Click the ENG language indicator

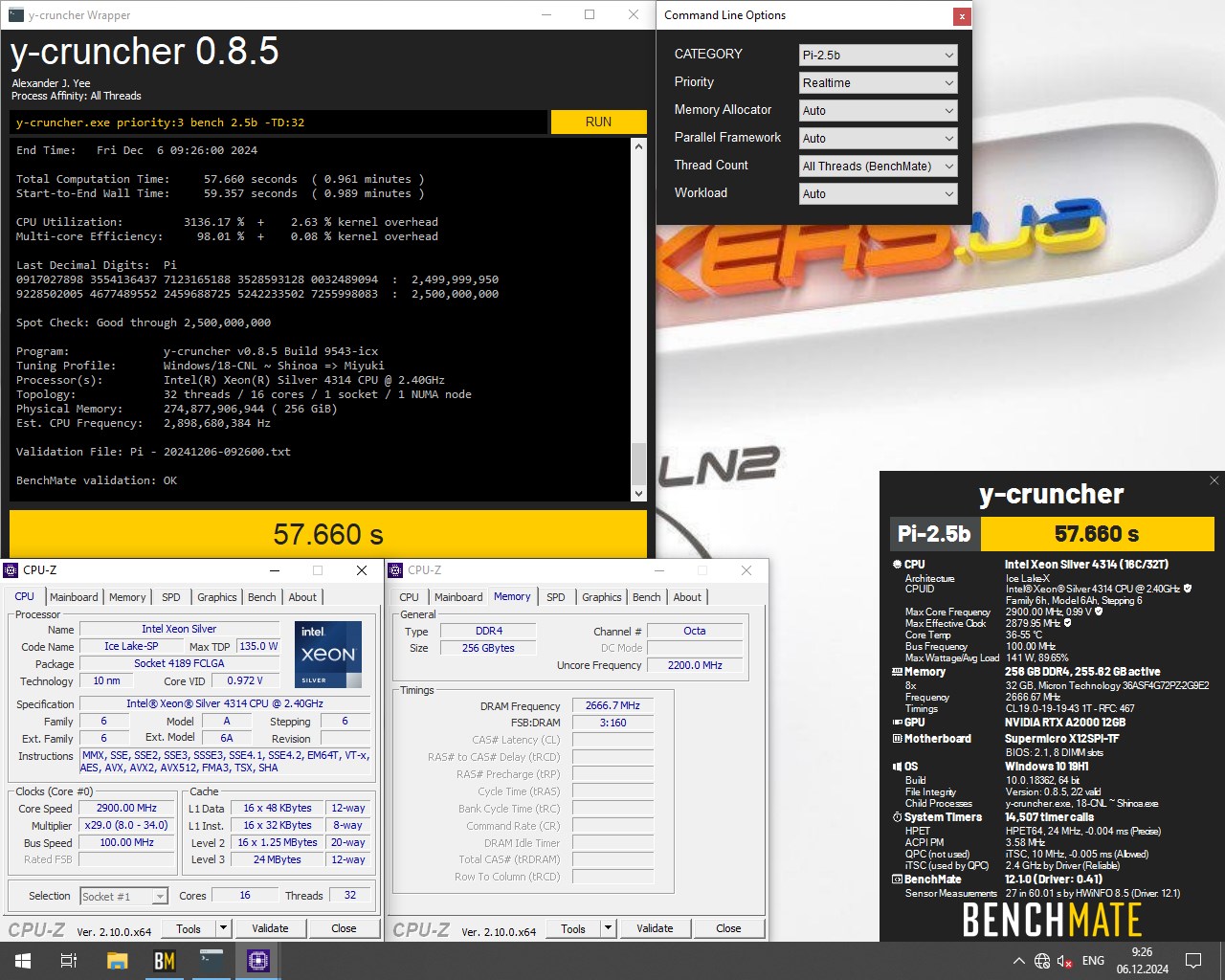click(1093, 961)
